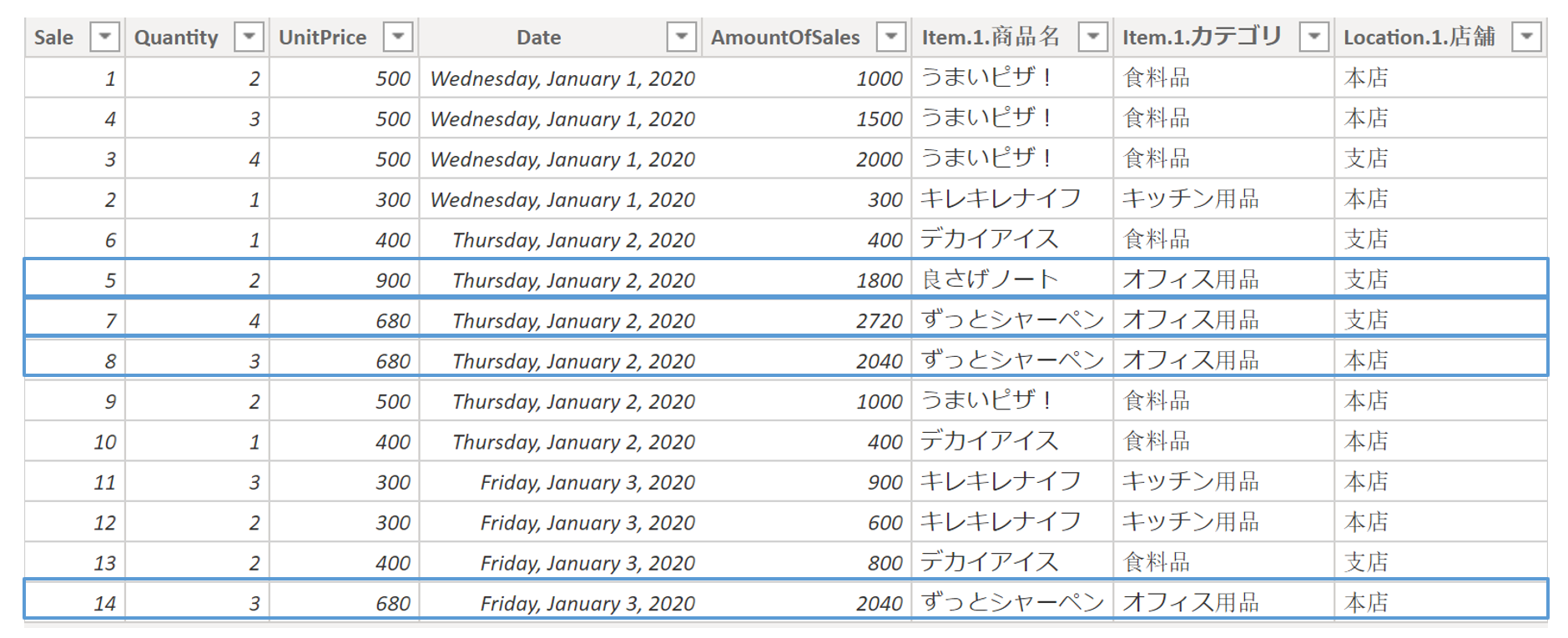Open the Sale column filter dropdown

pyautogui.click(x=105, y=37)
